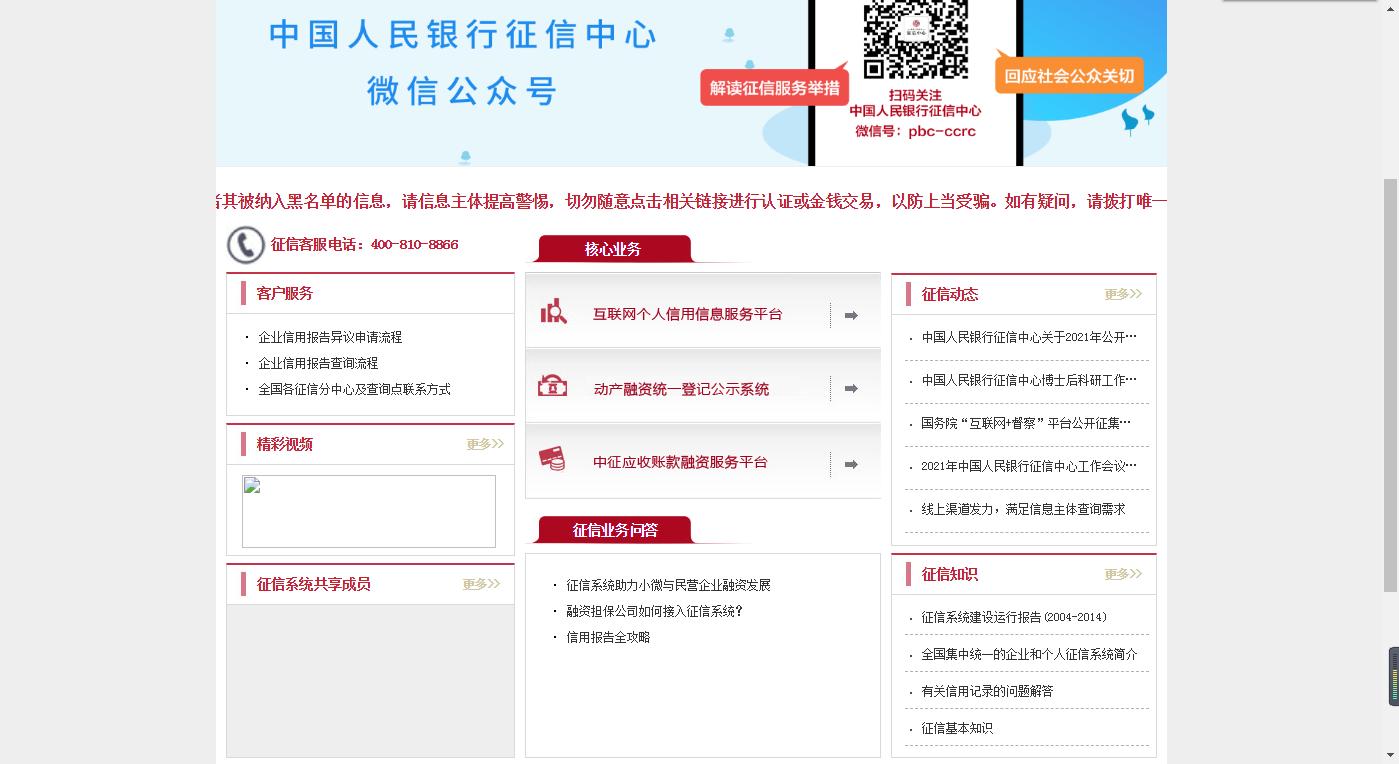Select the 核心业务 tab header
The image size is (1399, 764).
[613, 249]
